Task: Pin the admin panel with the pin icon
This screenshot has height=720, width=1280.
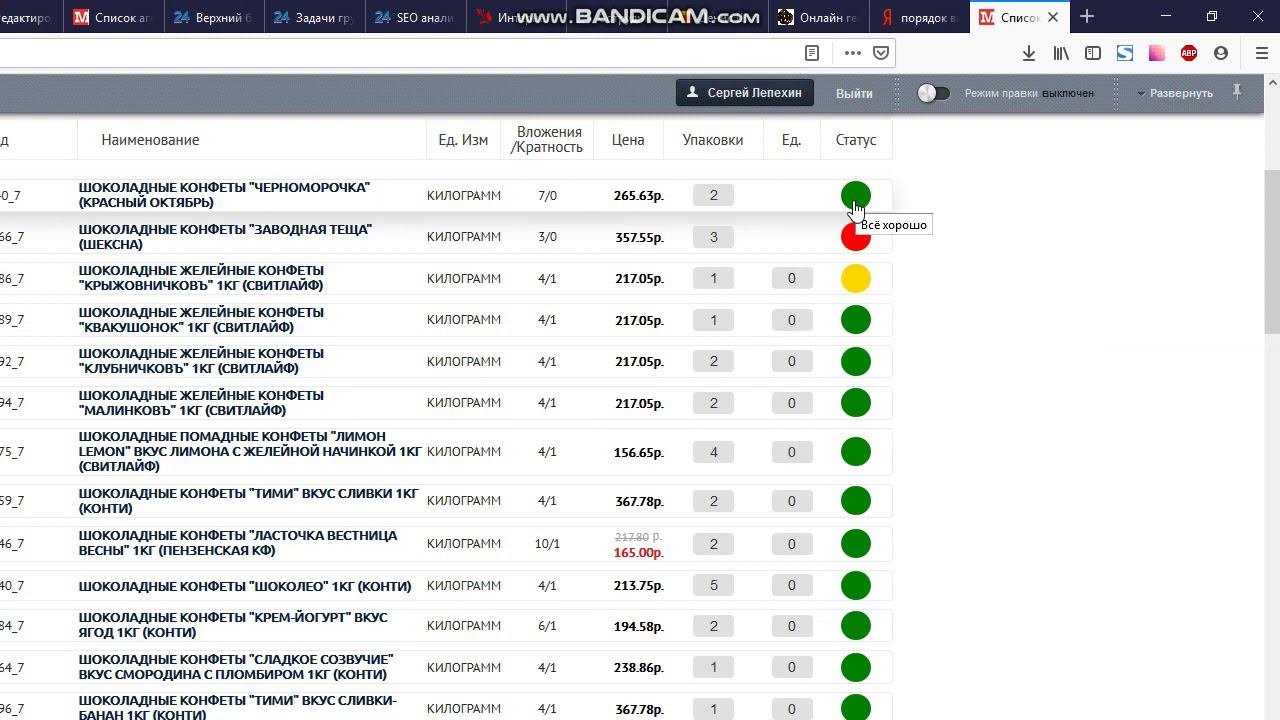Action: (1237, 92)
